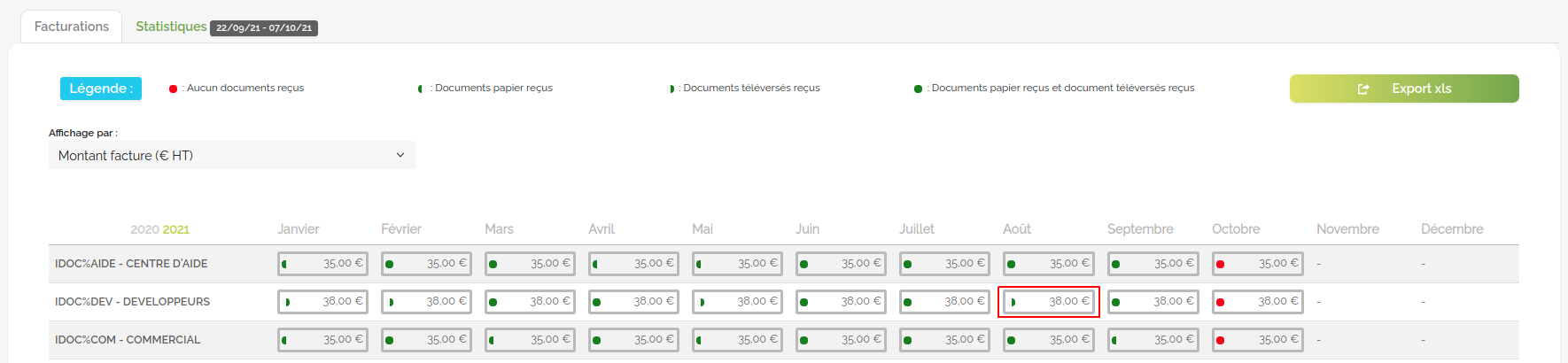This screenshot has width=1568, height=363.
Task: Open IDOC%AIDE Janvier 35,00 € cell
Action: tap(322, 264)
